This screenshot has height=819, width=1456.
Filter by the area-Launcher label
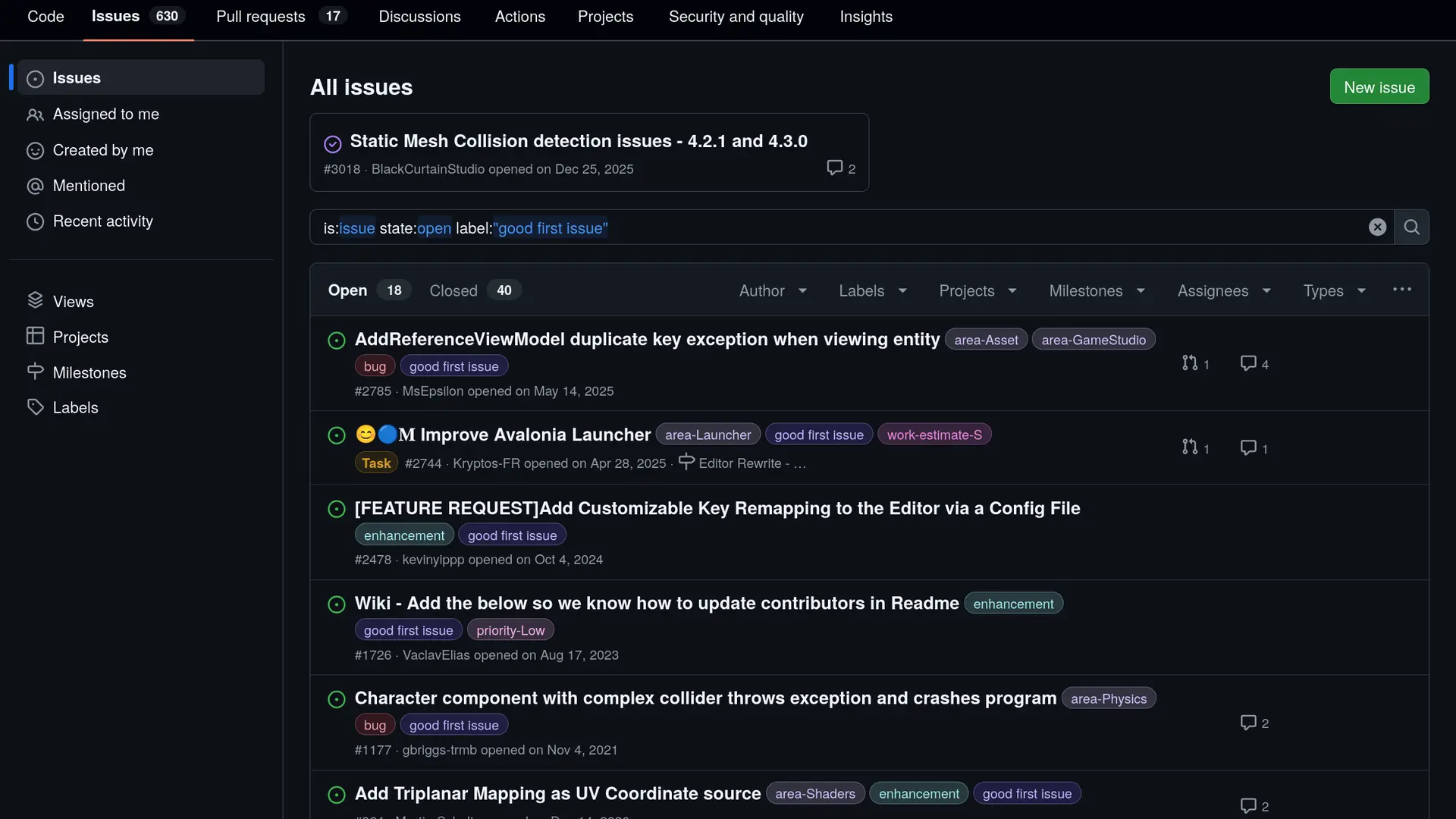pyautogui.click(x=708, y=435)
